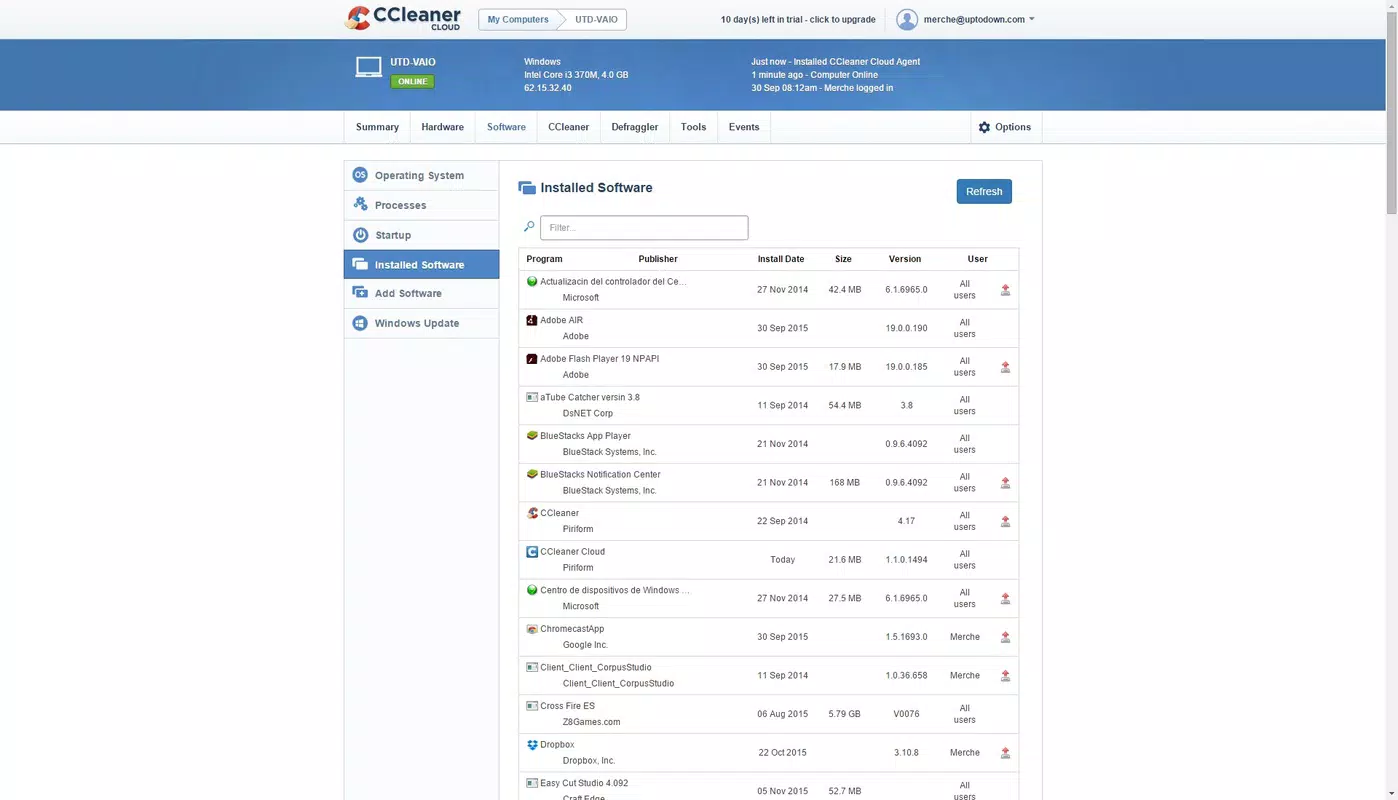Open the Defraggler tab
The height and width of the screenshot is (800, 1398).
(635, 127)
